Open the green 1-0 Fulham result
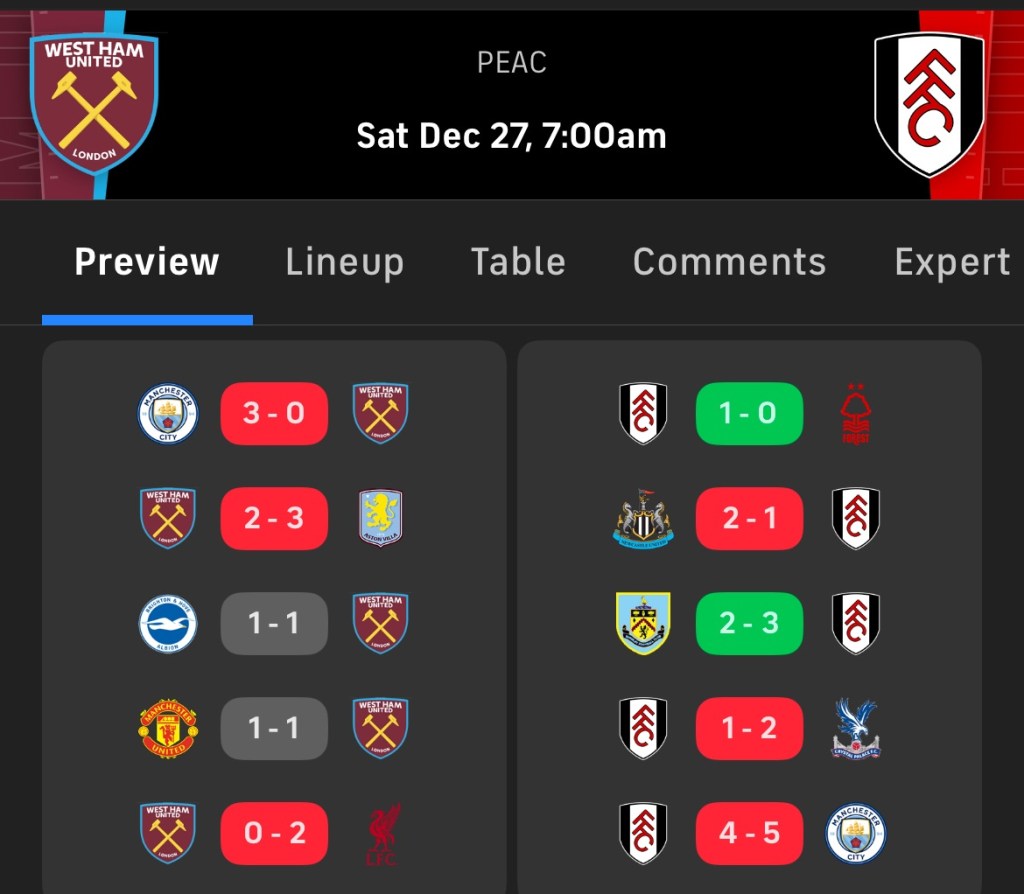The image size is (1024, 894). point(749,414)
